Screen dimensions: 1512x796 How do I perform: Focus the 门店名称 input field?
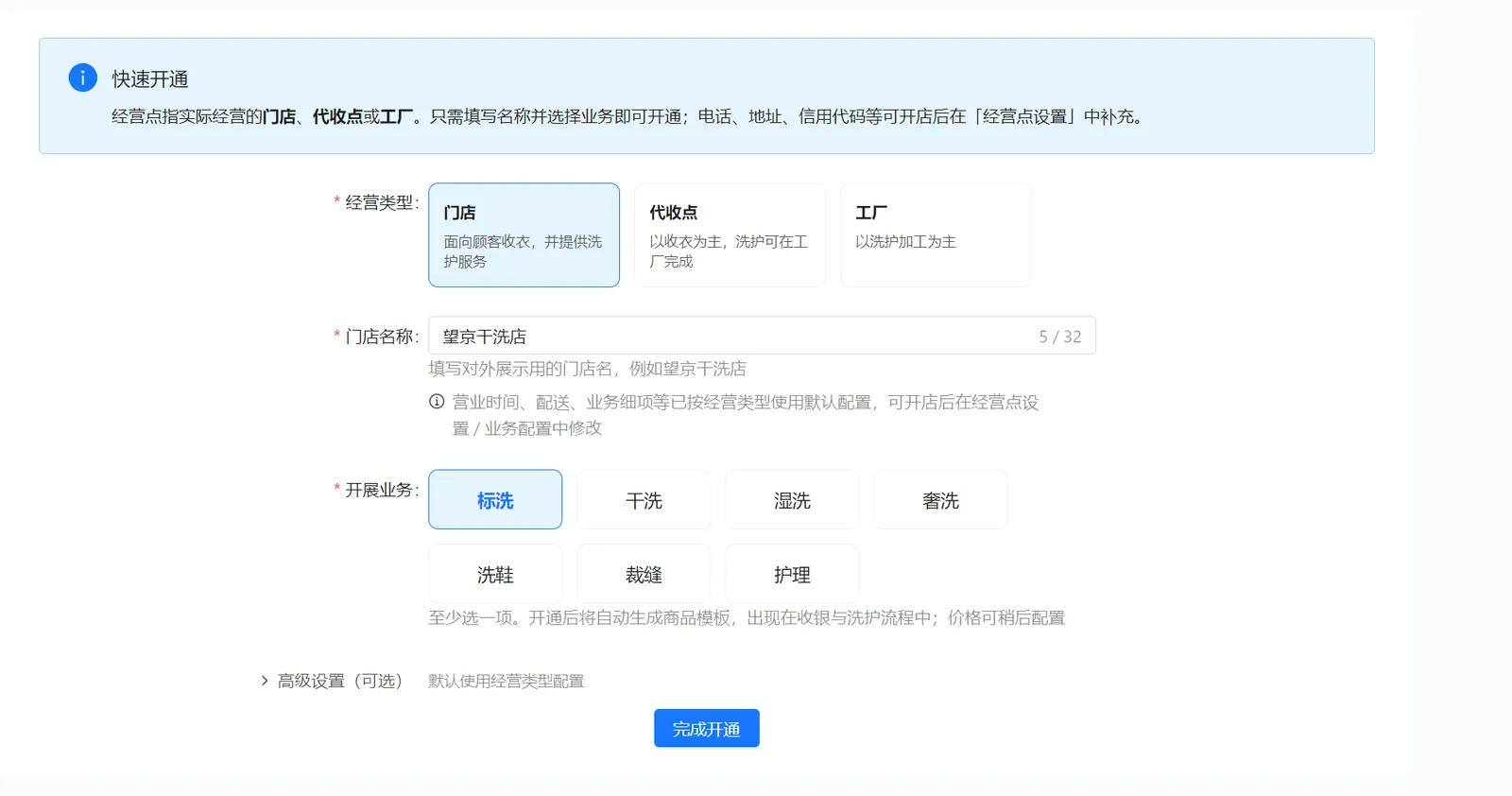click(762, 336)
